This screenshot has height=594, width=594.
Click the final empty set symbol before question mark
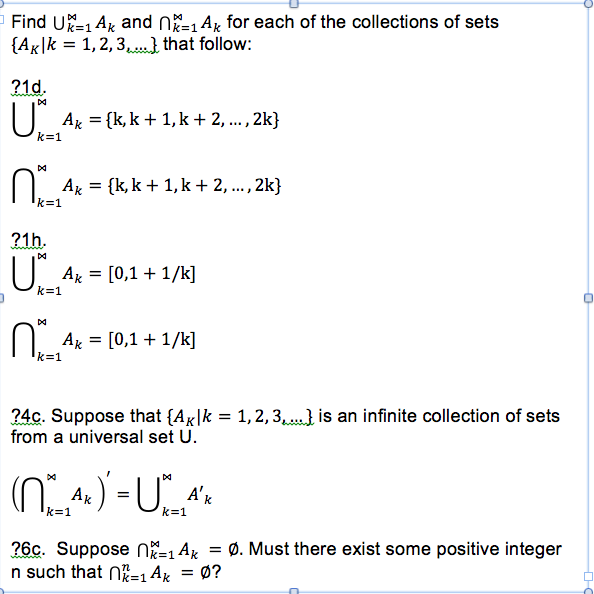205,572
